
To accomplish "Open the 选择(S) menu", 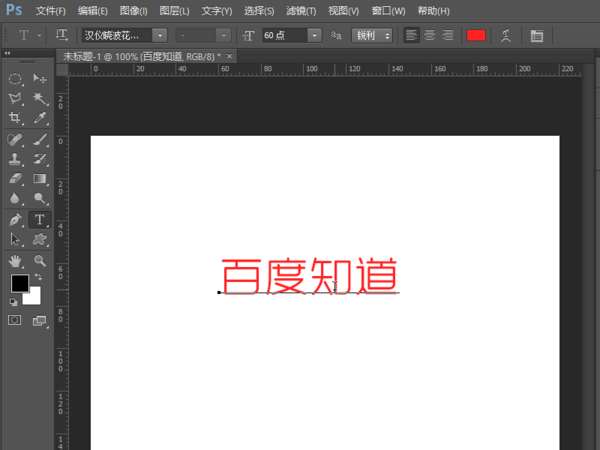I will point(259,11).
